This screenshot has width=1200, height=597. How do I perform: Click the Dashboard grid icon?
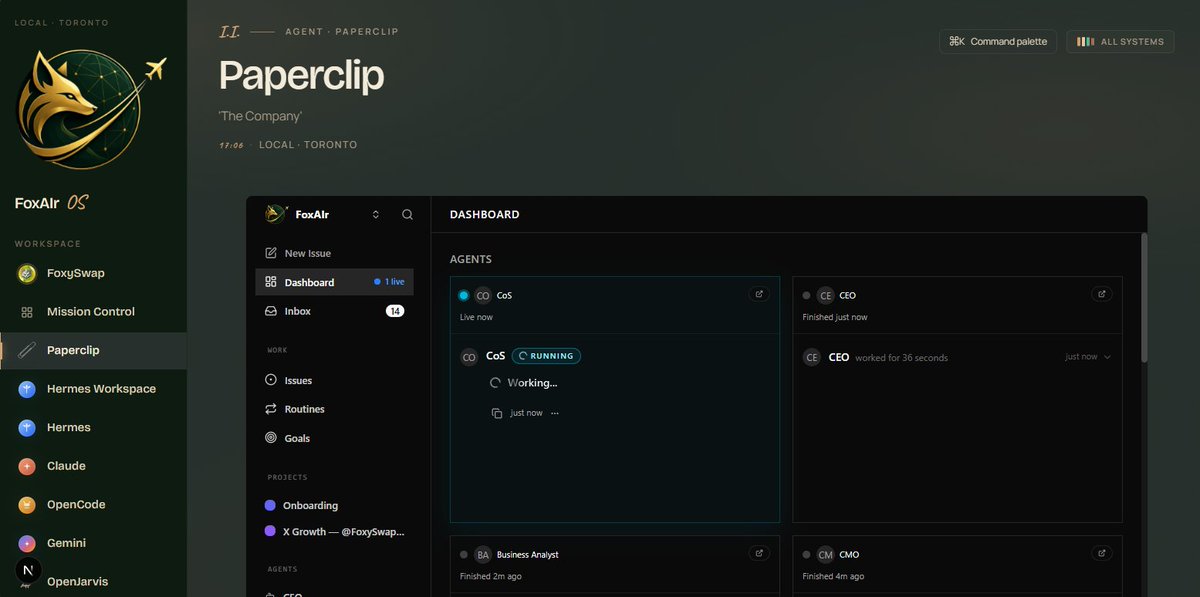click(271, 282)
